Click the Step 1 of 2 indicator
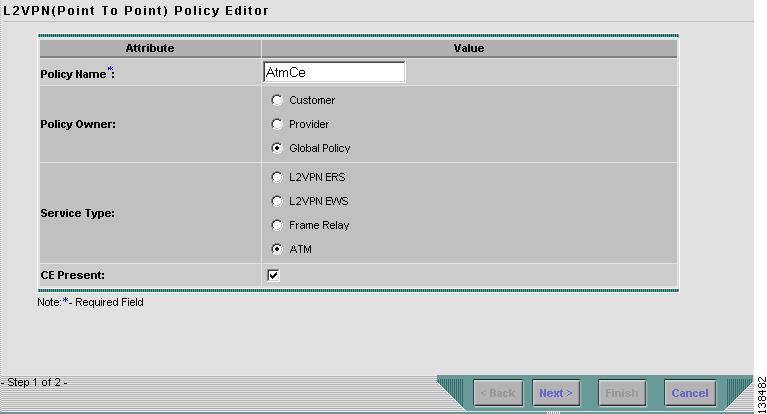The width and height of the screenshot is (767, 414). [34, 382]
